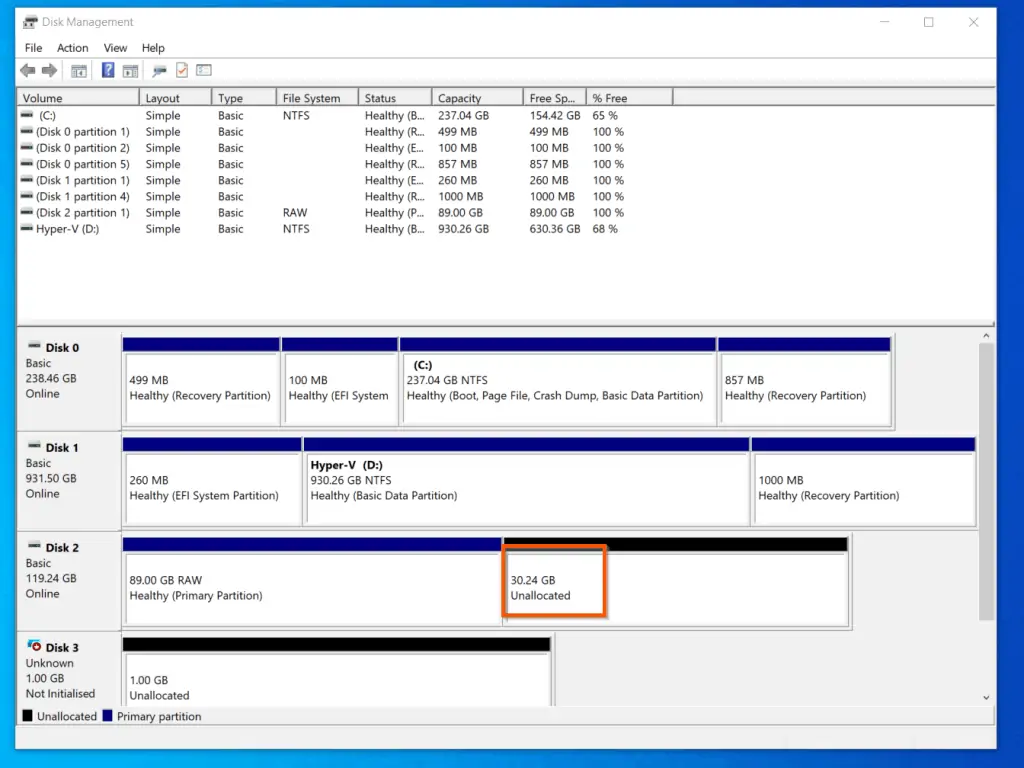
Task: Click the Properties checkmark document icon
Action: tap(182, 70)
